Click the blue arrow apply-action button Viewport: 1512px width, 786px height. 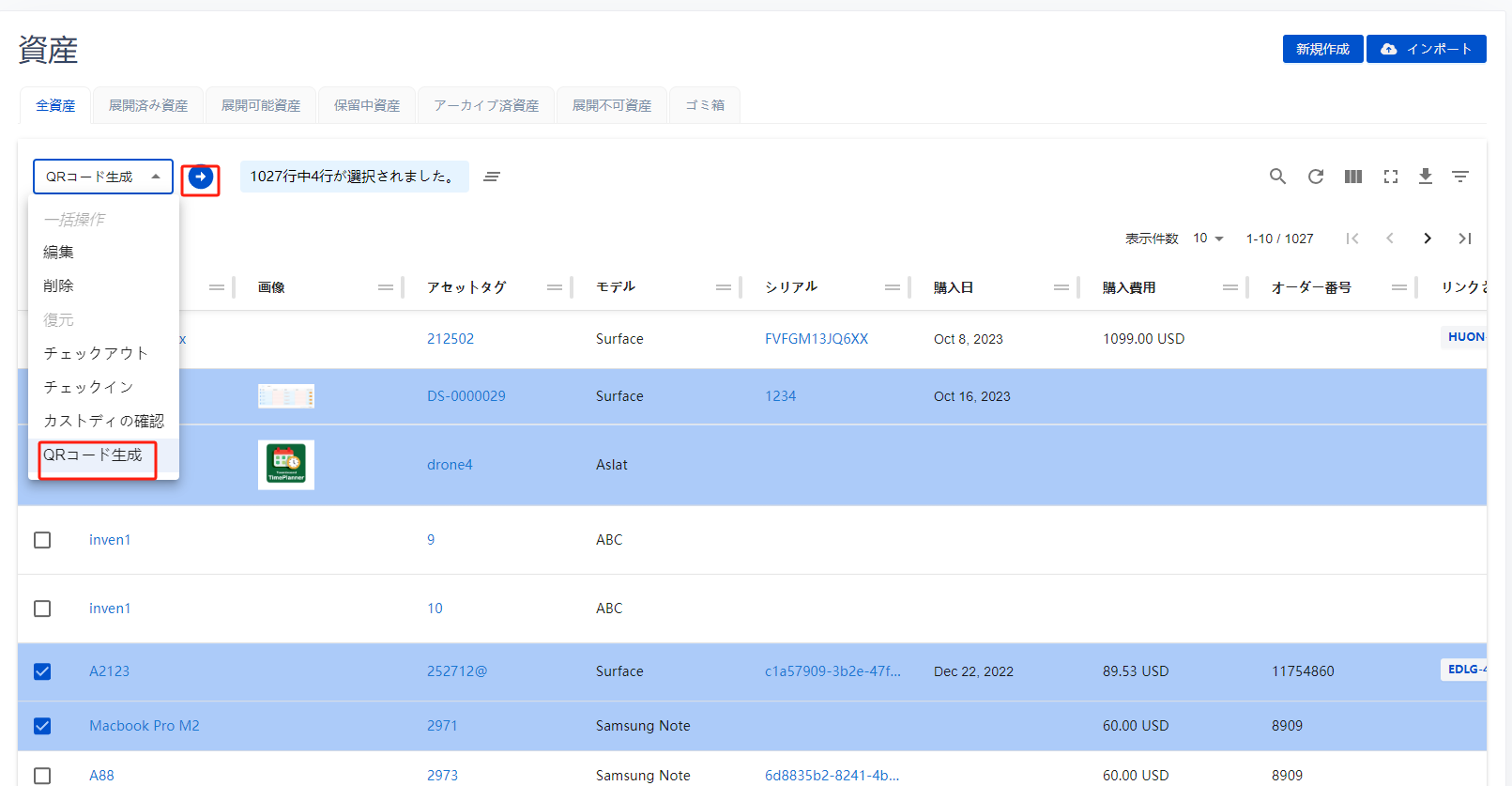coord(200,177)
